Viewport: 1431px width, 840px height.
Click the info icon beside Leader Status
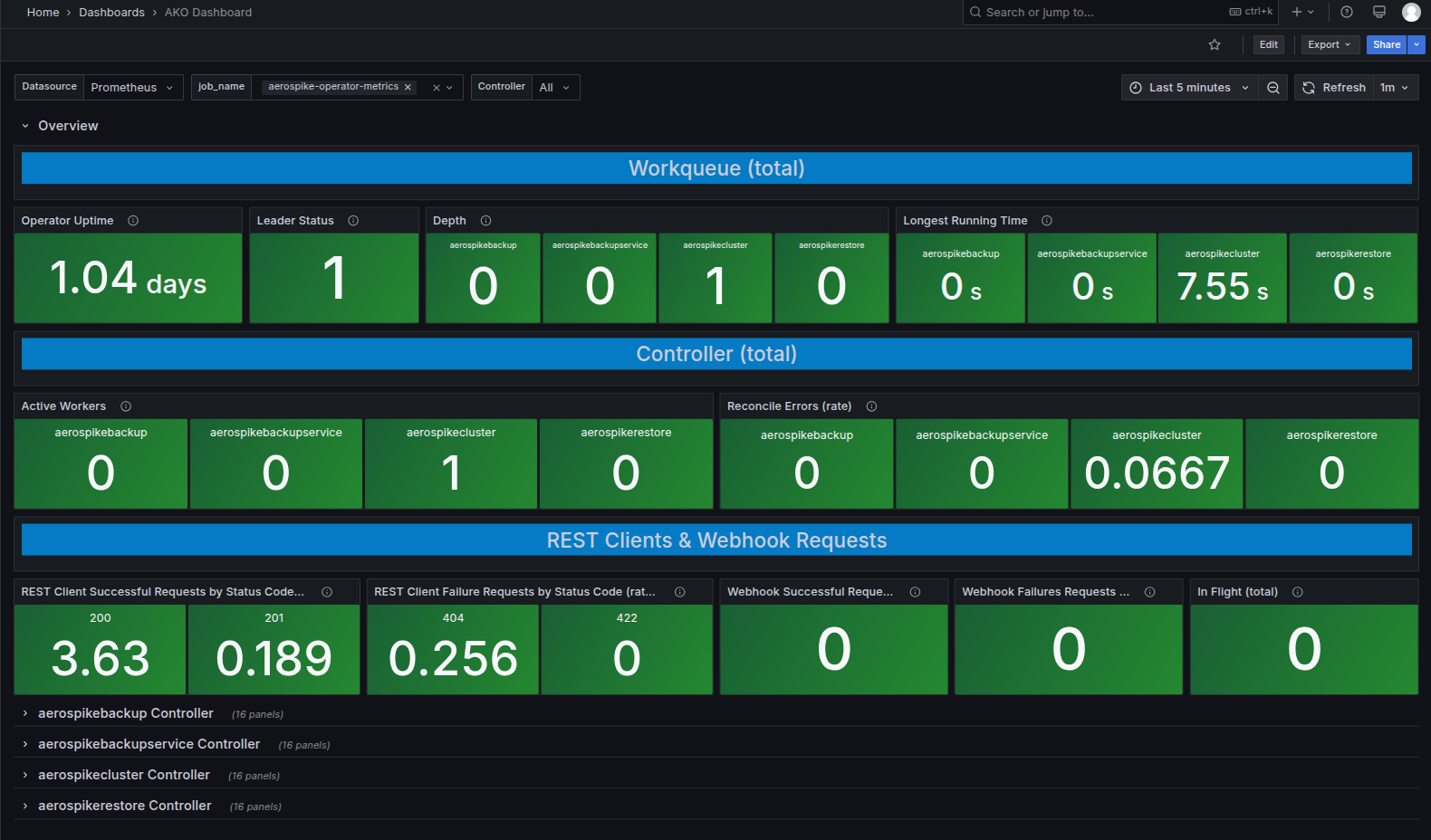pyautogui.click(x=353, y=221)
